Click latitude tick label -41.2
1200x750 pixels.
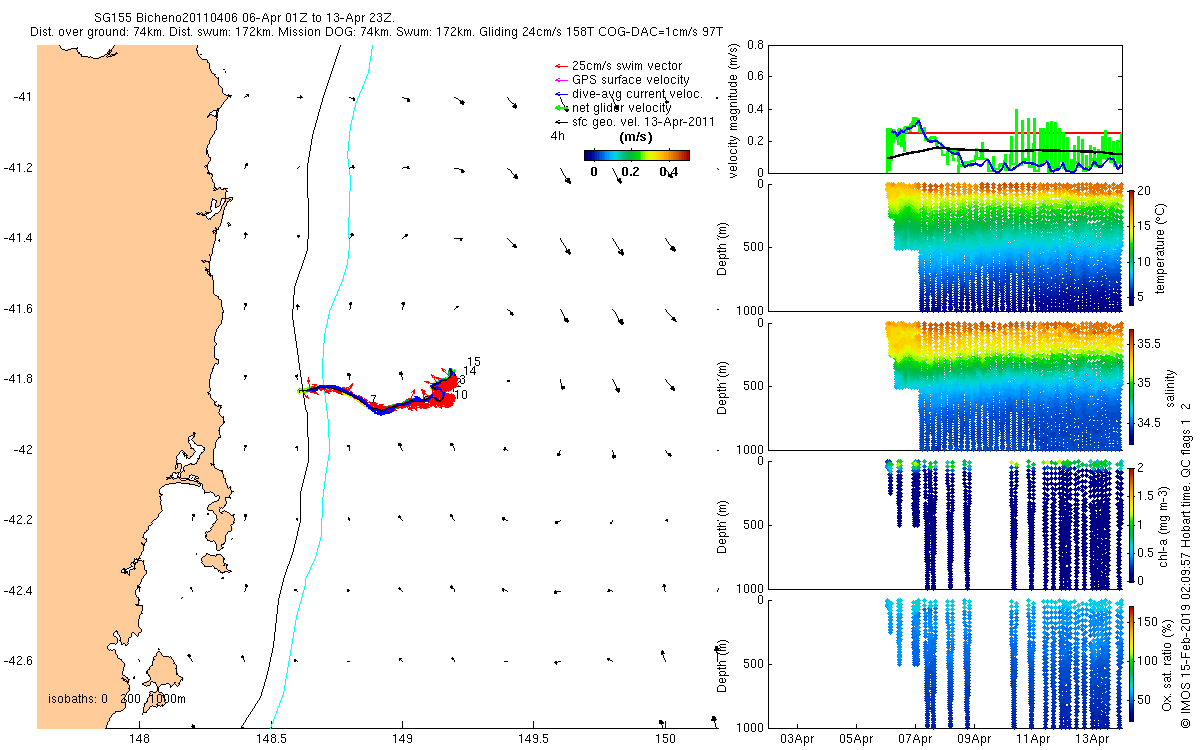19,167
